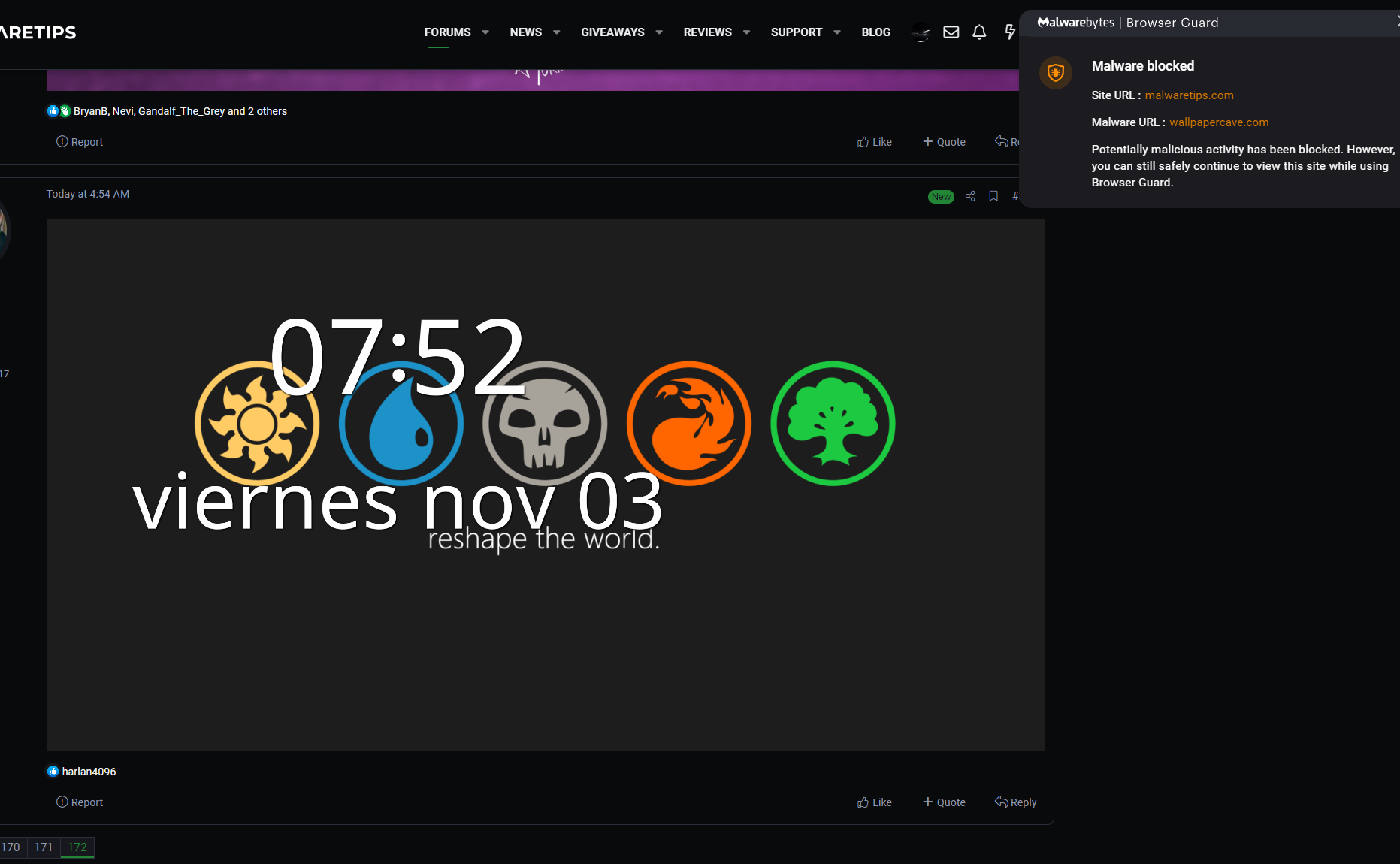Image resolution: width=1400 pixels, height=864 pixels.
Task: Click the share icon on the 4:54 AM post
Action: pos(970,196)
